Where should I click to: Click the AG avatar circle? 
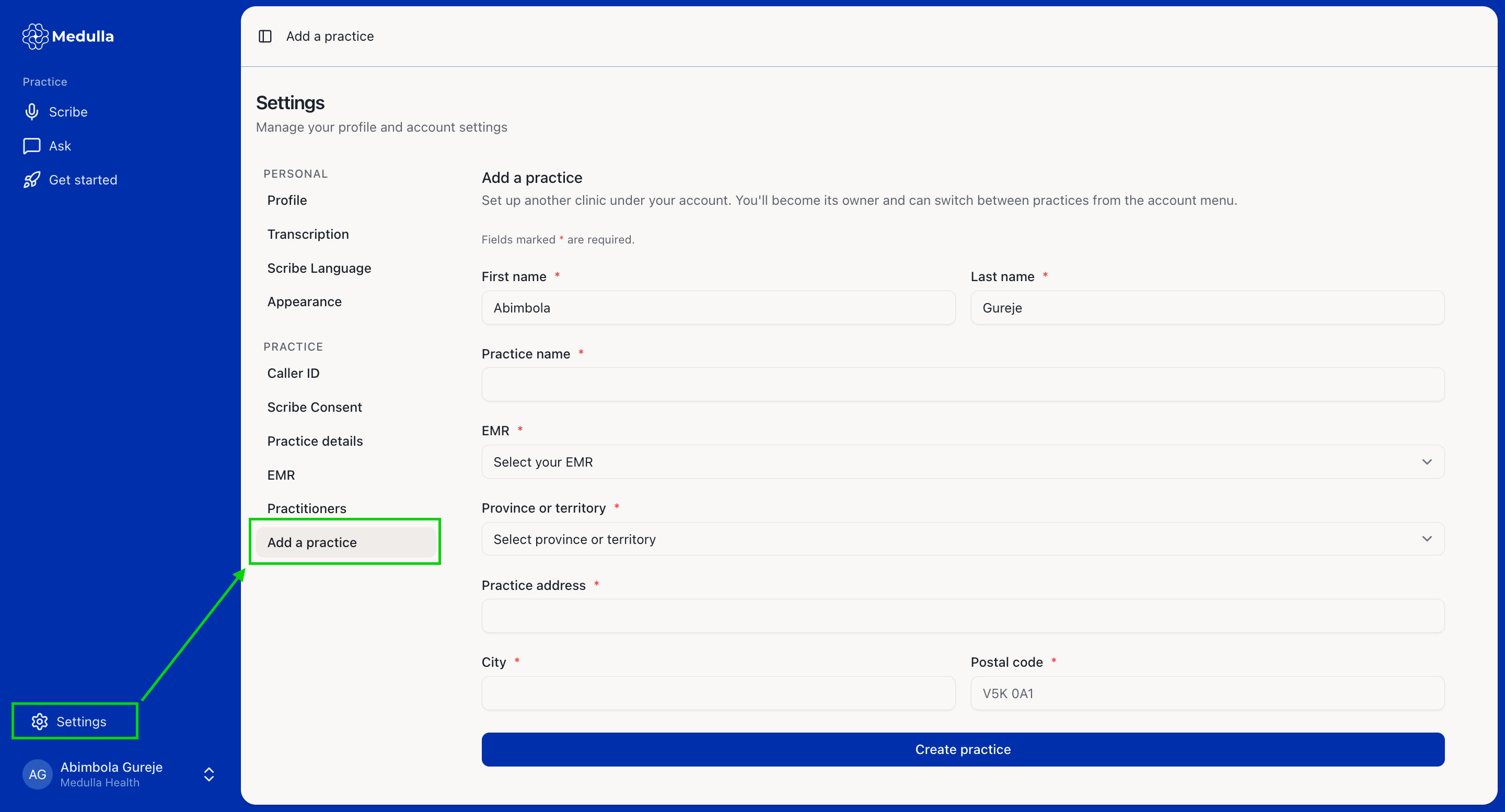point(38,774)
